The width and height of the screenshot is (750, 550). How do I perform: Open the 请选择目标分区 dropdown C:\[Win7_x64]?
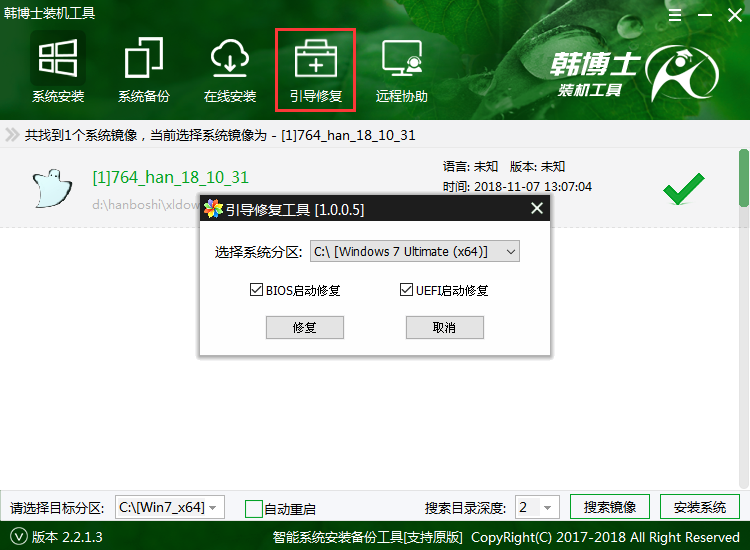(x=170, y=507)
